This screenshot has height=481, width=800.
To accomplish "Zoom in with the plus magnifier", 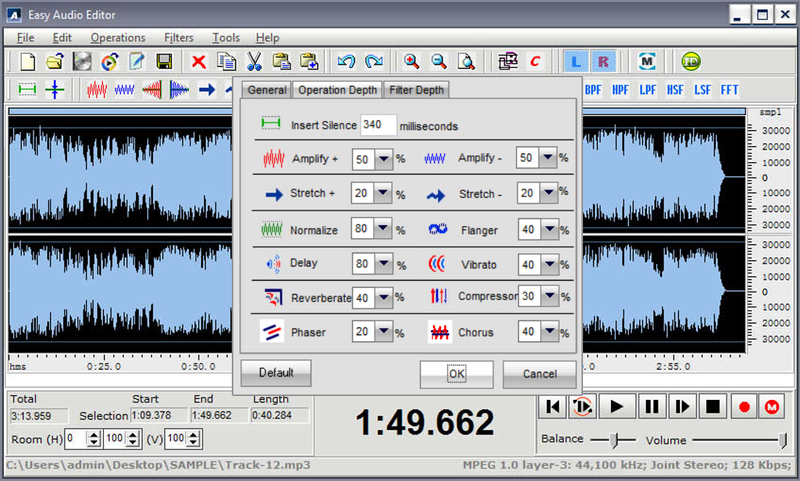I will click(411, 62).
